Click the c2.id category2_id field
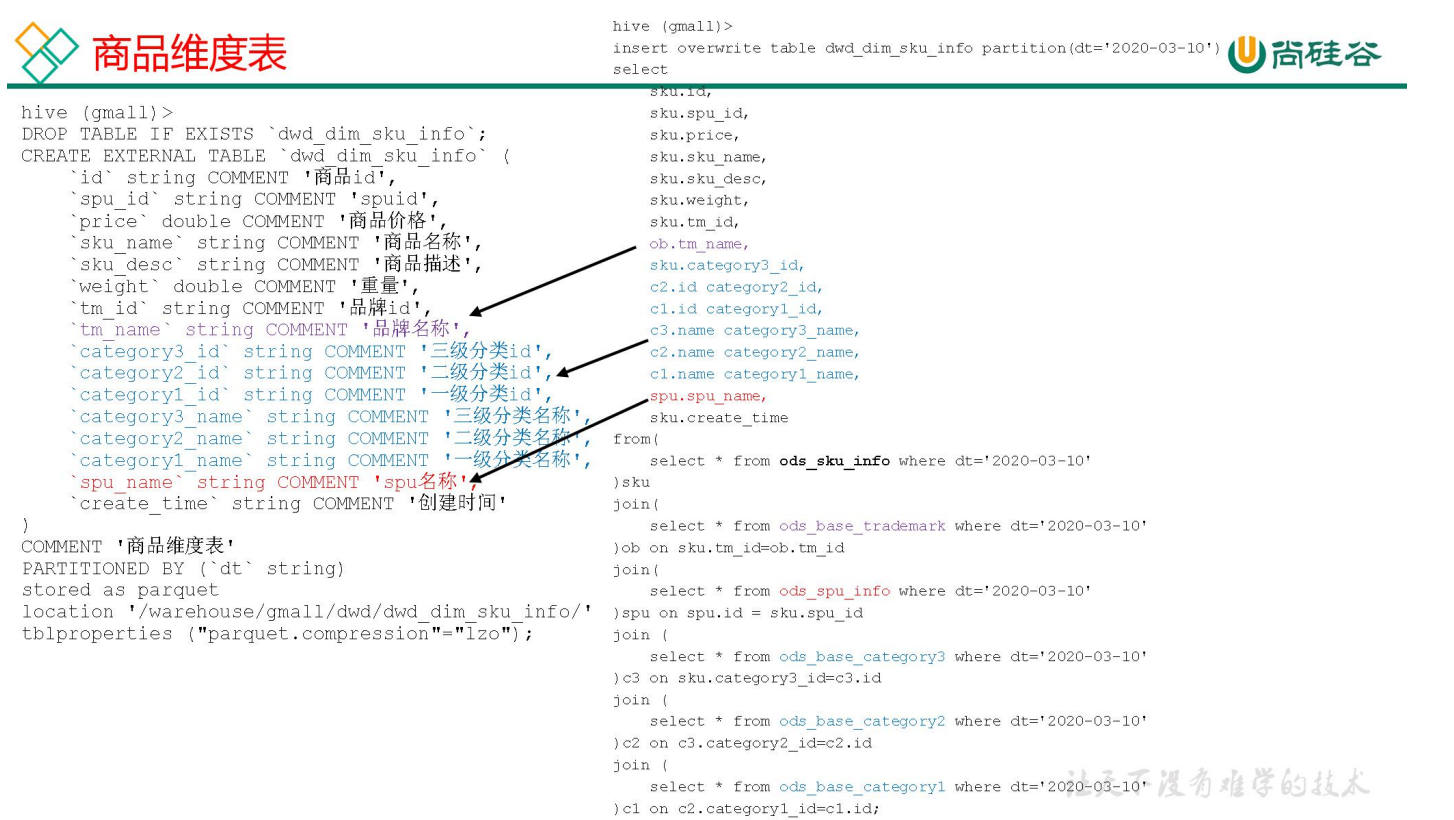 [x=737, y=287]
